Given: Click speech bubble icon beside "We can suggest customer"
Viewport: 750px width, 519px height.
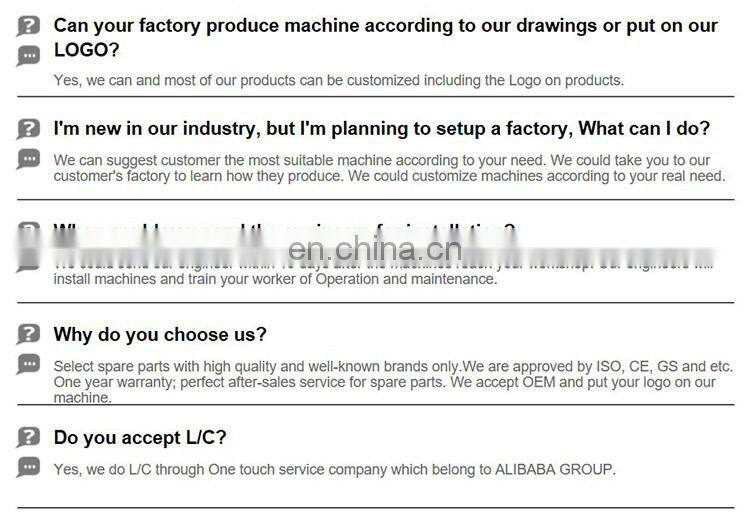Looking at the screenshot, I should pos(29,159).
